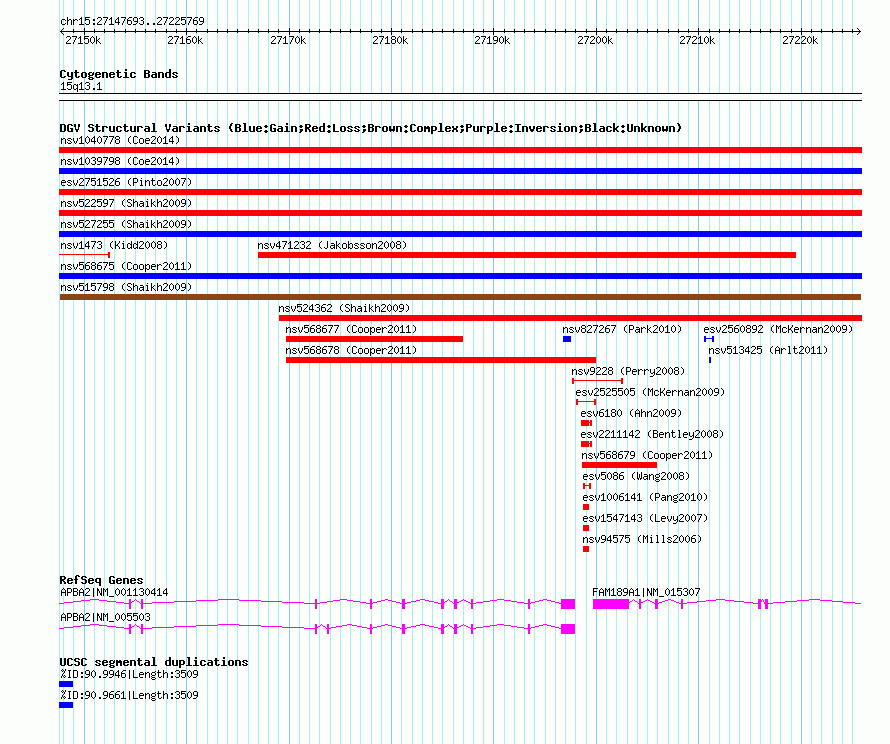The image size is (890, 744).
Task: Click the 27150k ruler tick label
Action: [x=83, y=40]
